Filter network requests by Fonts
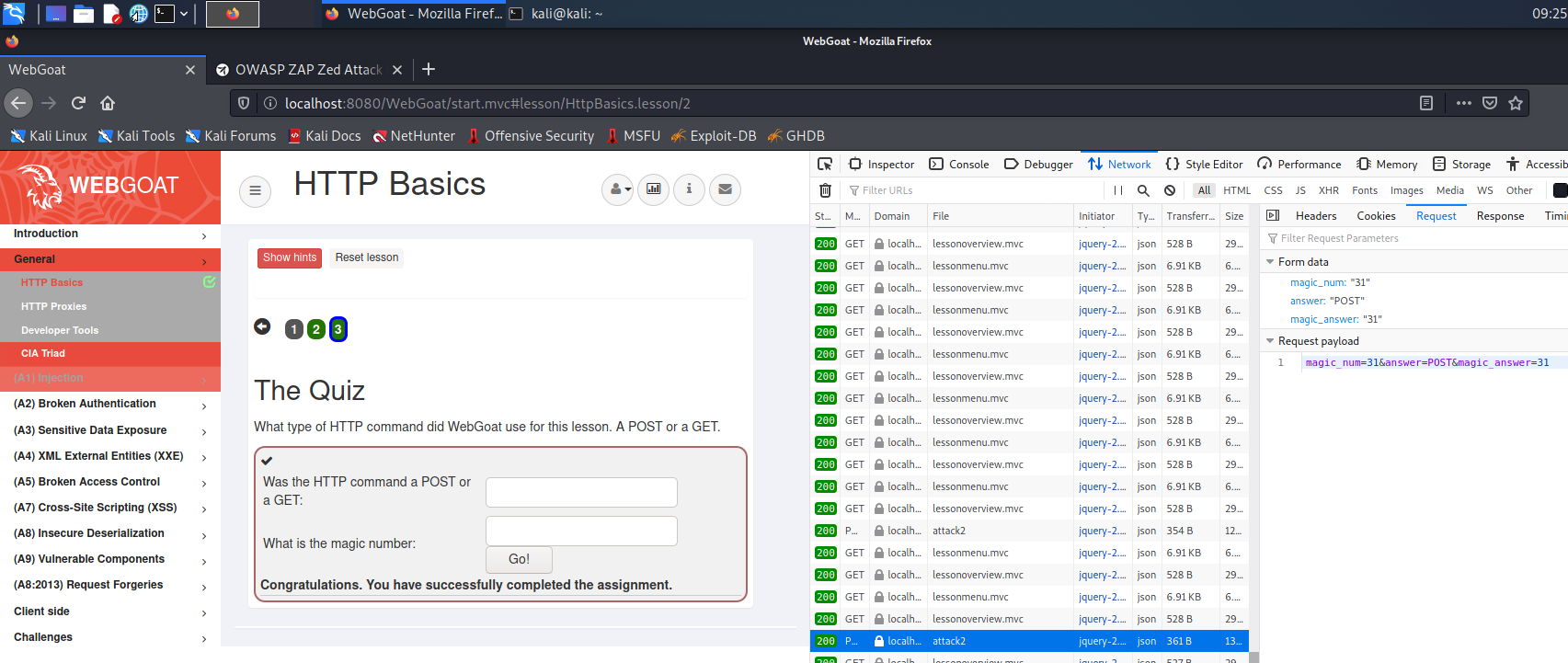The height and width of the screenshot is (663, 1568). pyautogui.click(x=1365, y=190)
